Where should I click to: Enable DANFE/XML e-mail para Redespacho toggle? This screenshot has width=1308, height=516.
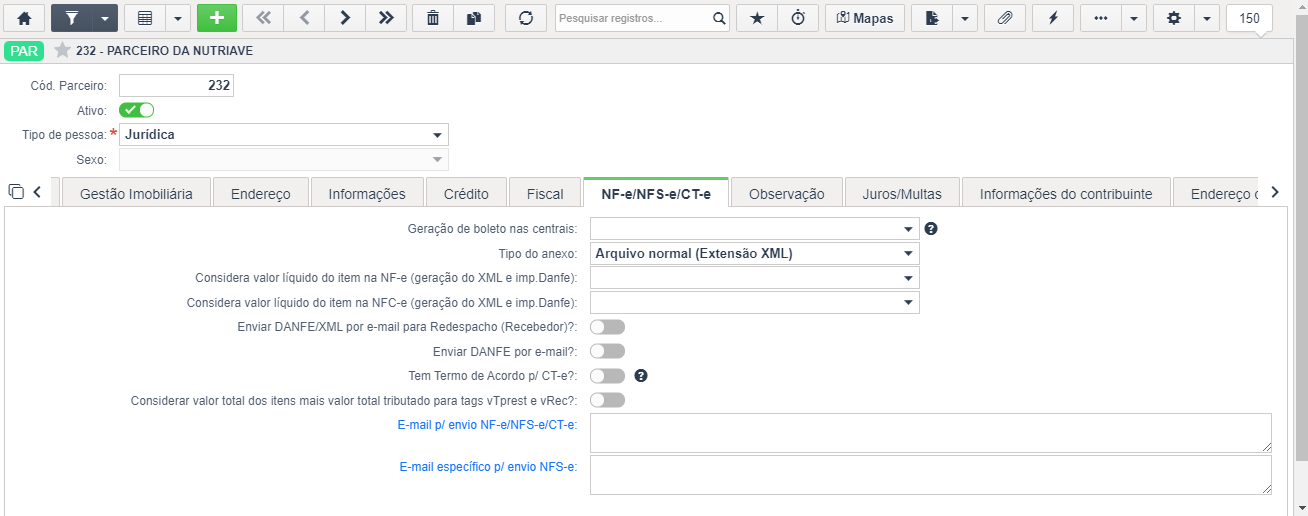point(607,327)
